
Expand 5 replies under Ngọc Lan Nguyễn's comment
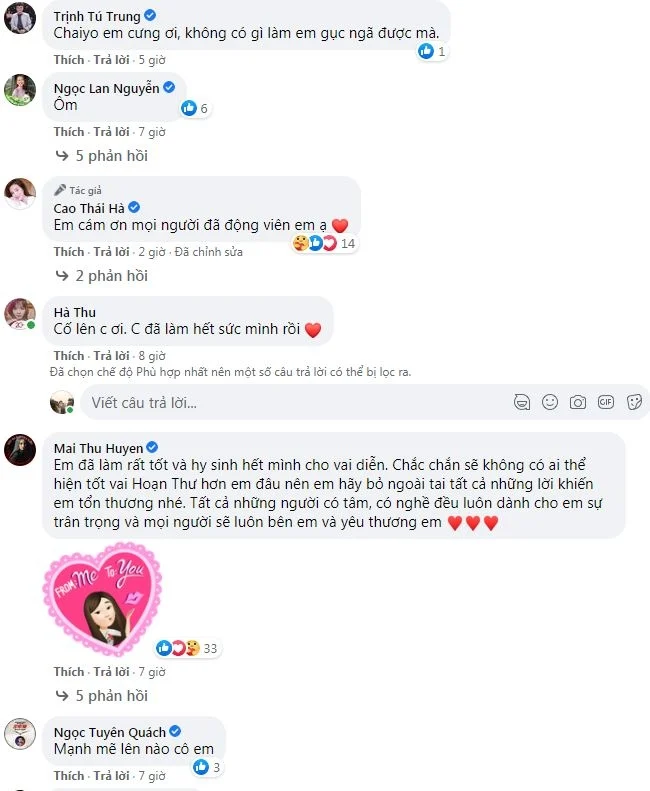click(x=111, y=155)
